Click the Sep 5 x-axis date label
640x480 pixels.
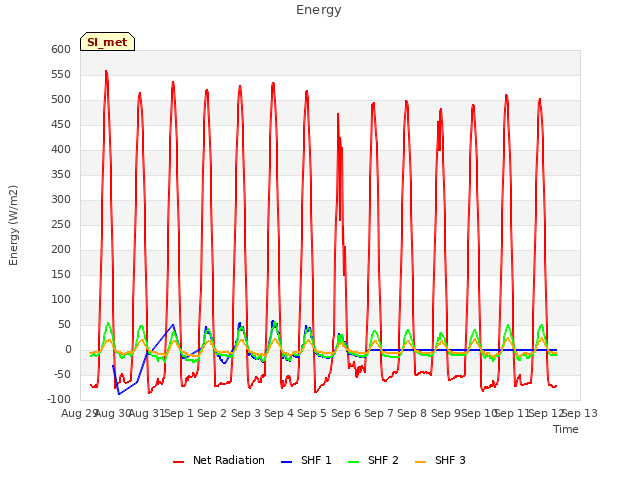pos(312,413)
